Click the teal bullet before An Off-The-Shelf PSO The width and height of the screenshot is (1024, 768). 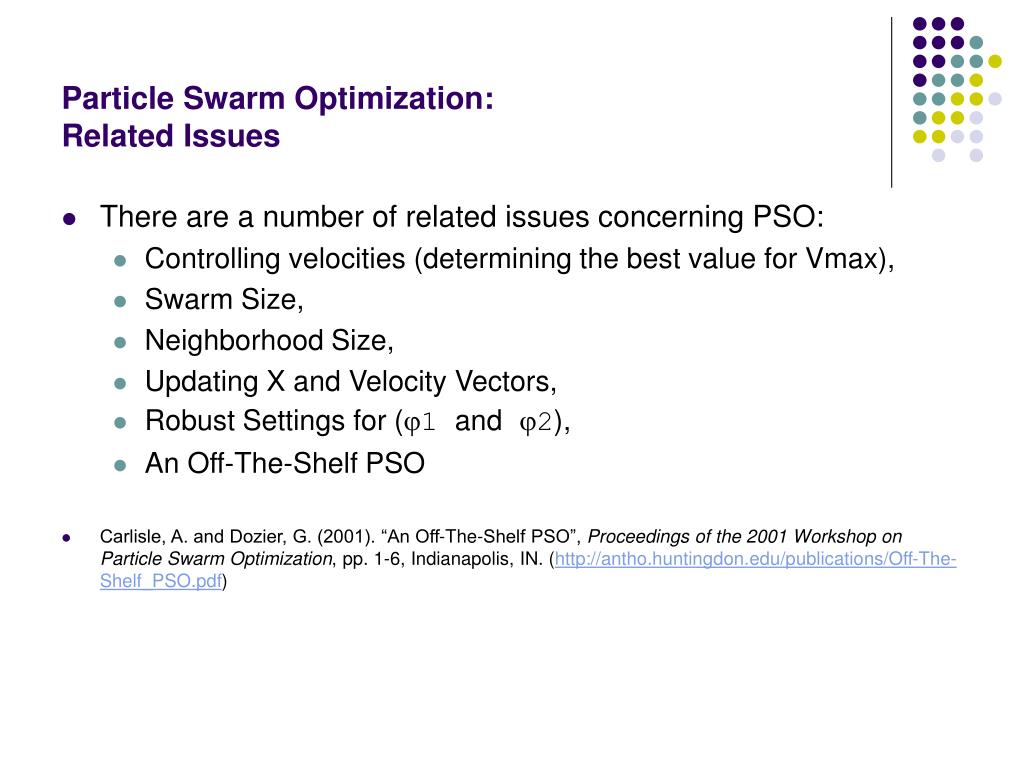point(120,465)
